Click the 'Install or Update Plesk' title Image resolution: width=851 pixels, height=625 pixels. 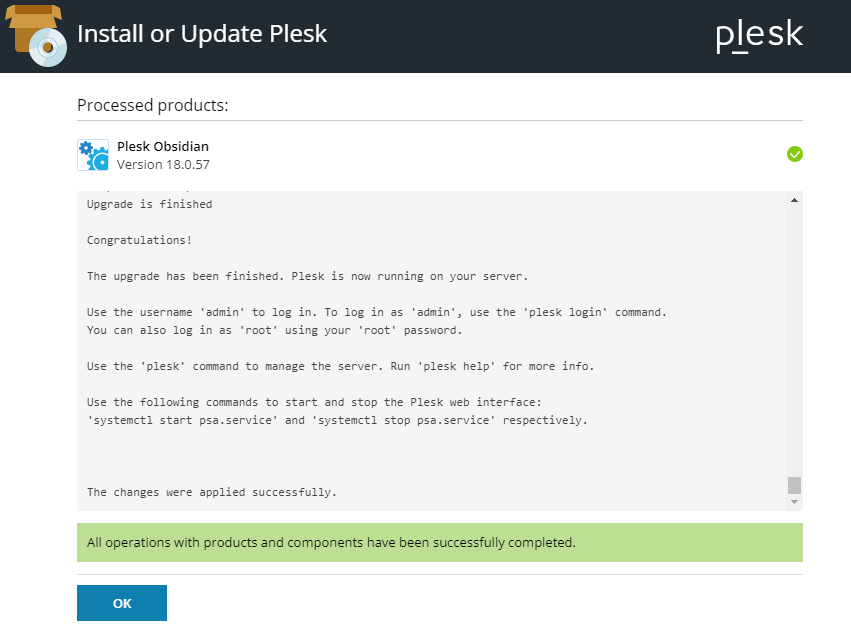click(202, 34)
